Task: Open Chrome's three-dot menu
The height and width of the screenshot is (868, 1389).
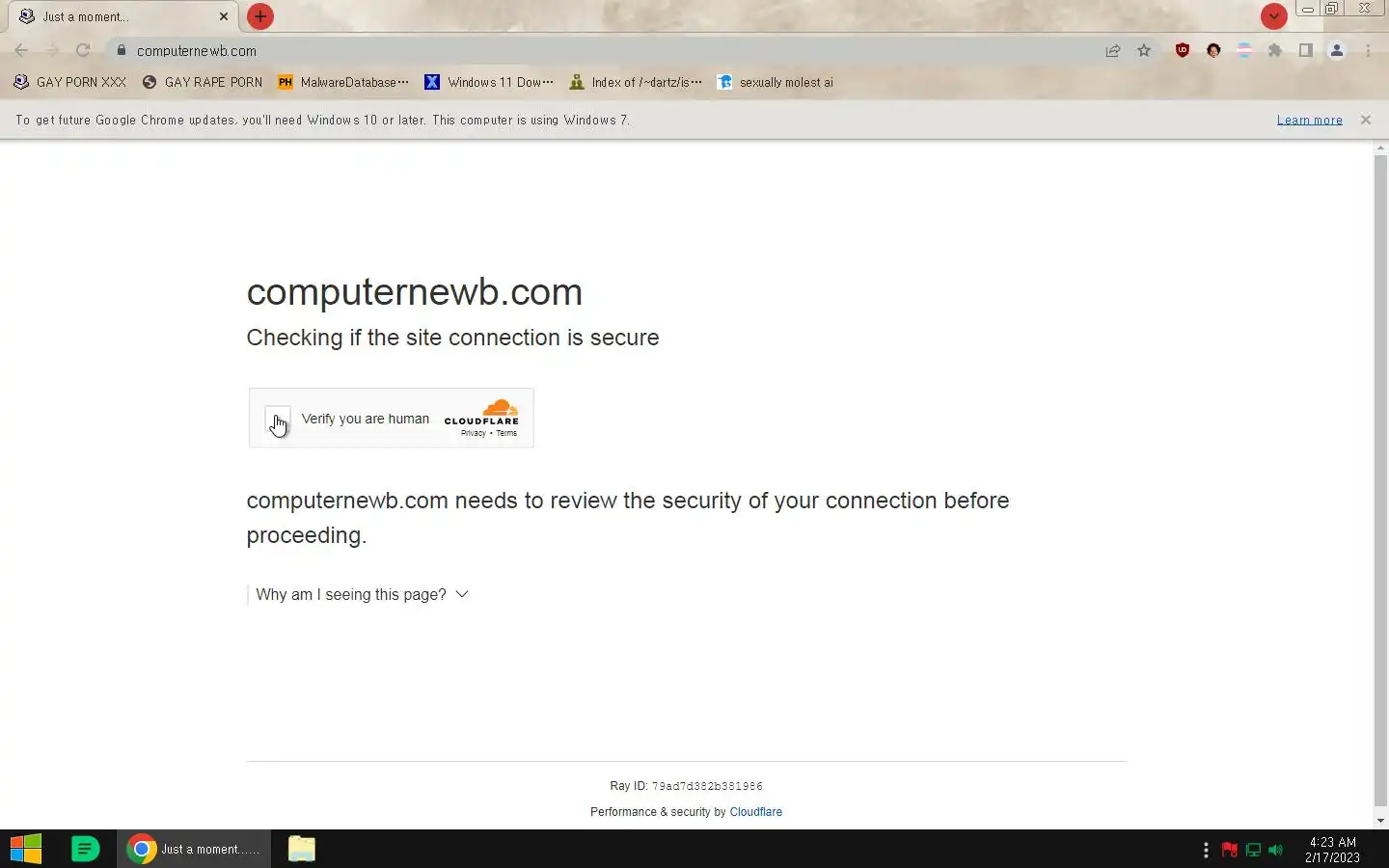Action: pos(1368,50)
